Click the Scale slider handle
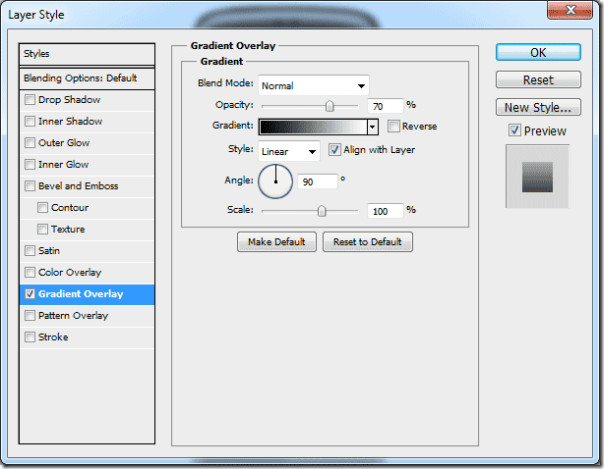 (x=322, y=211)
